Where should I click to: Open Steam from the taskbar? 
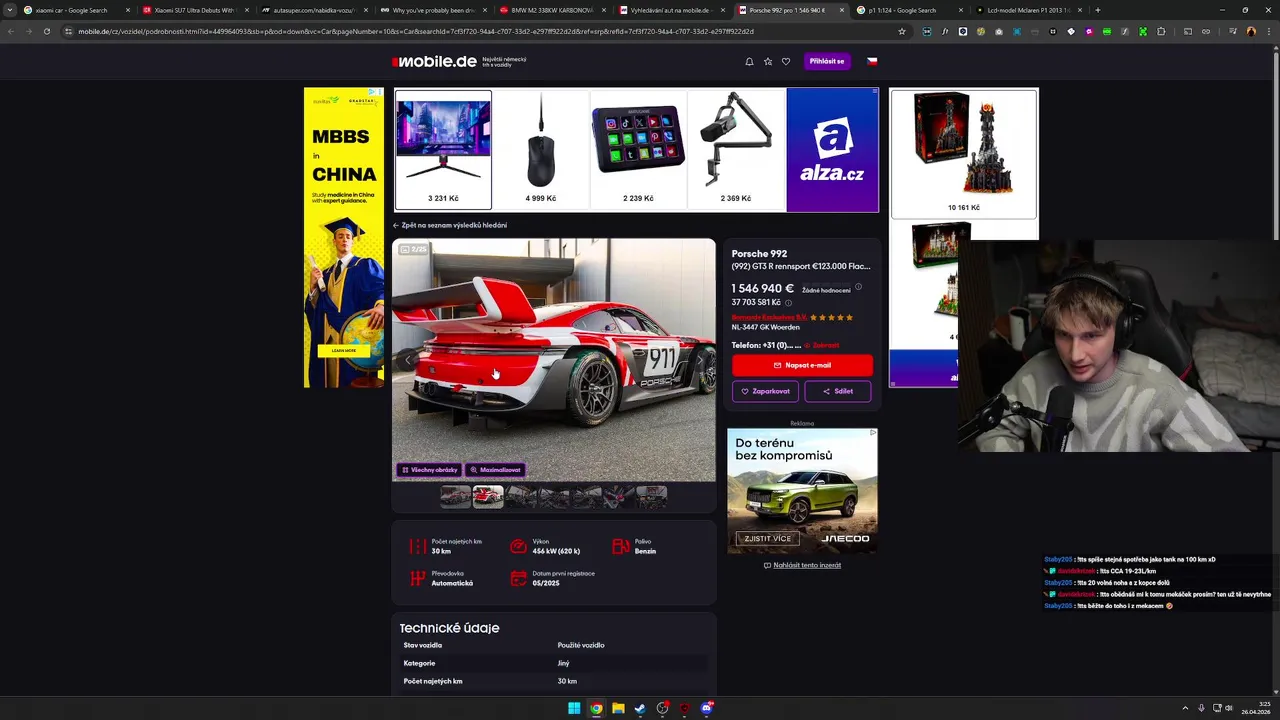pos(640,709)
